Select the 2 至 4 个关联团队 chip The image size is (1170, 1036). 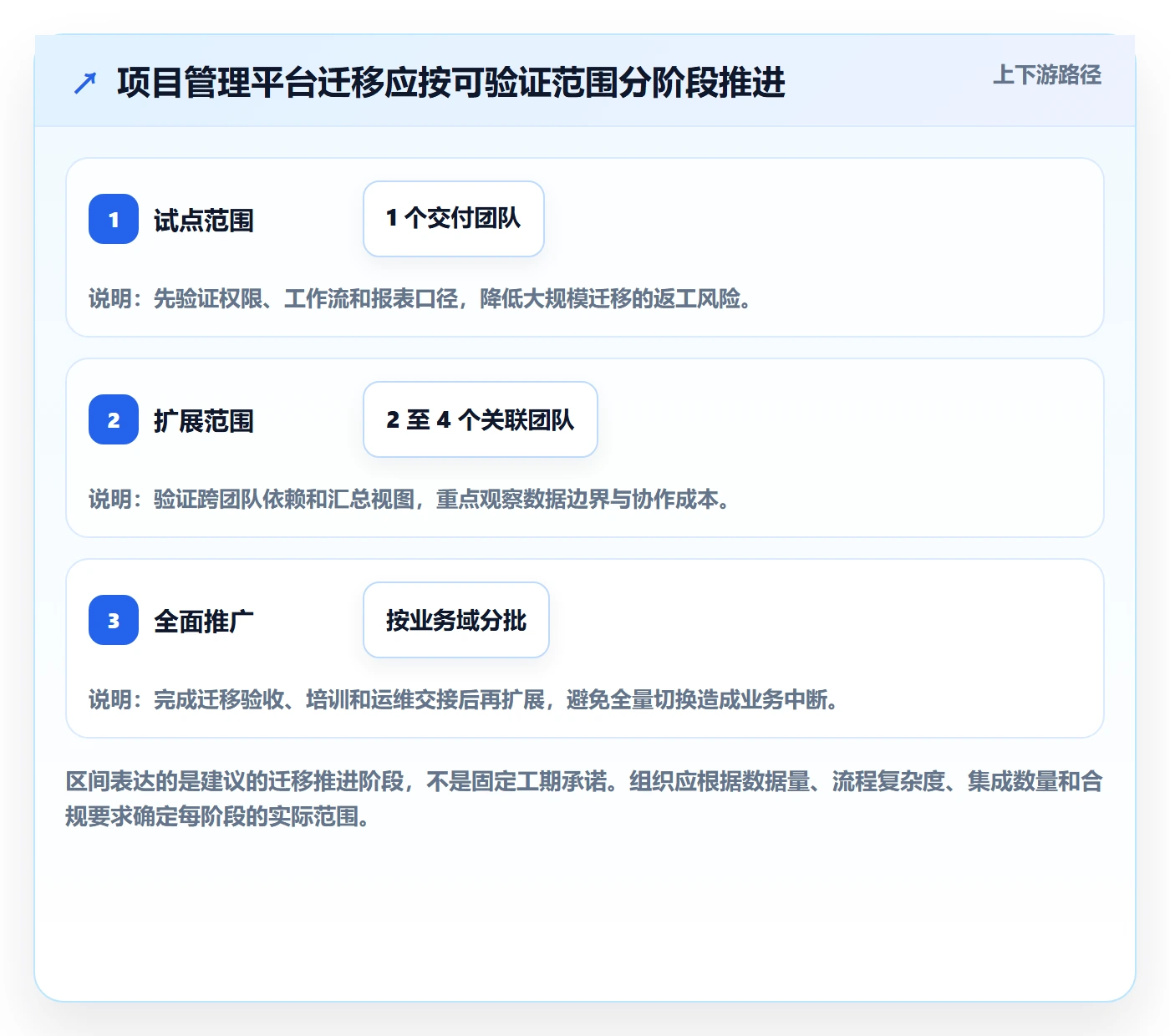(481, 419)
